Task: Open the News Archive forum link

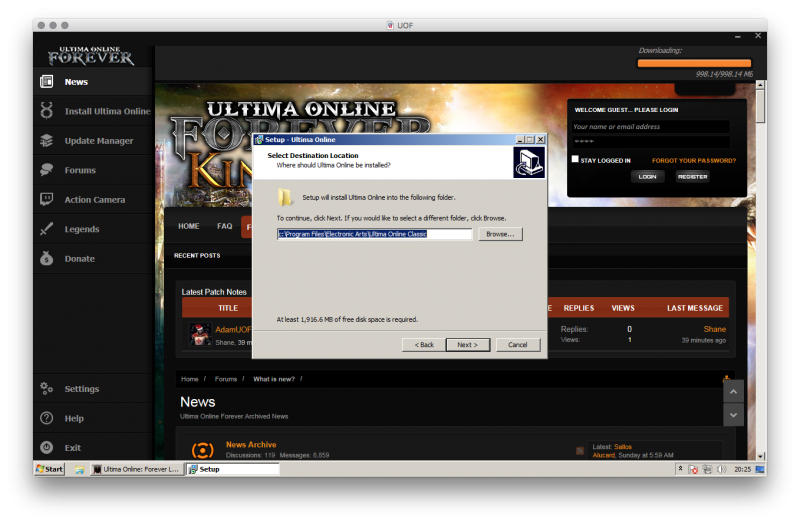Action: (251, 445)
